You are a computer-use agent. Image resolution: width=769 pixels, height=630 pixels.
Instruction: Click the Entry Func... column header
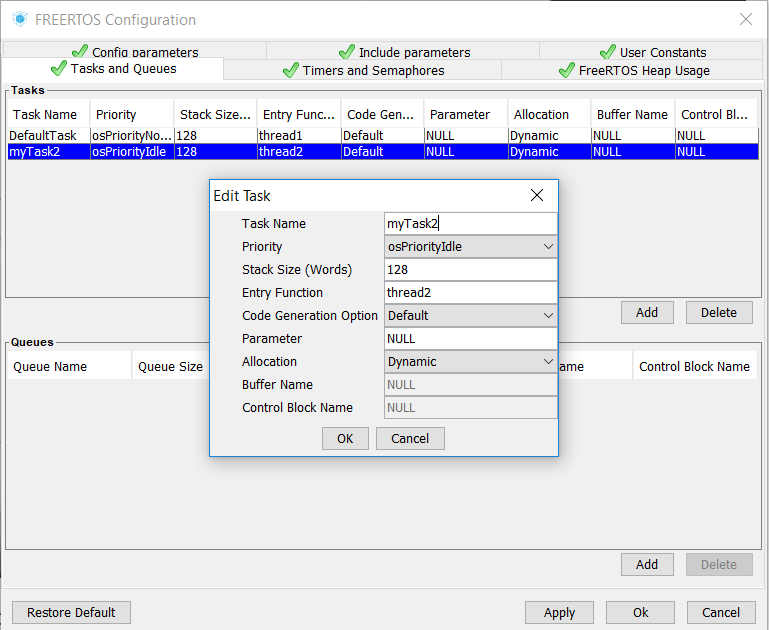299,114
